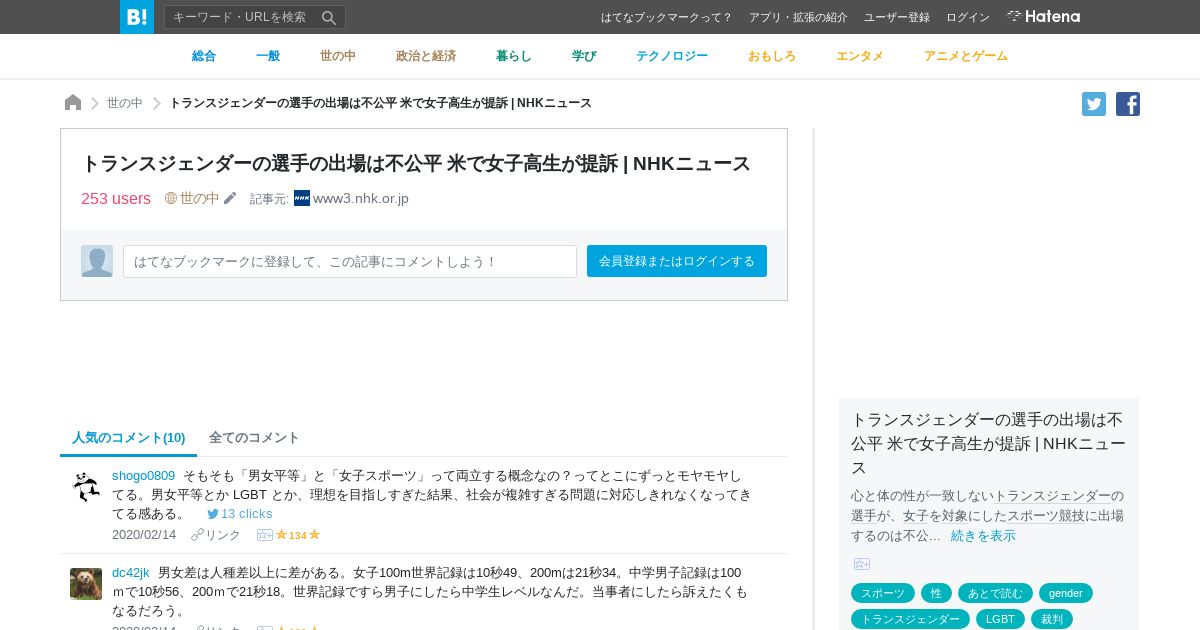
Task: Select the 一般 category tab
Action: tap(268, 56)
